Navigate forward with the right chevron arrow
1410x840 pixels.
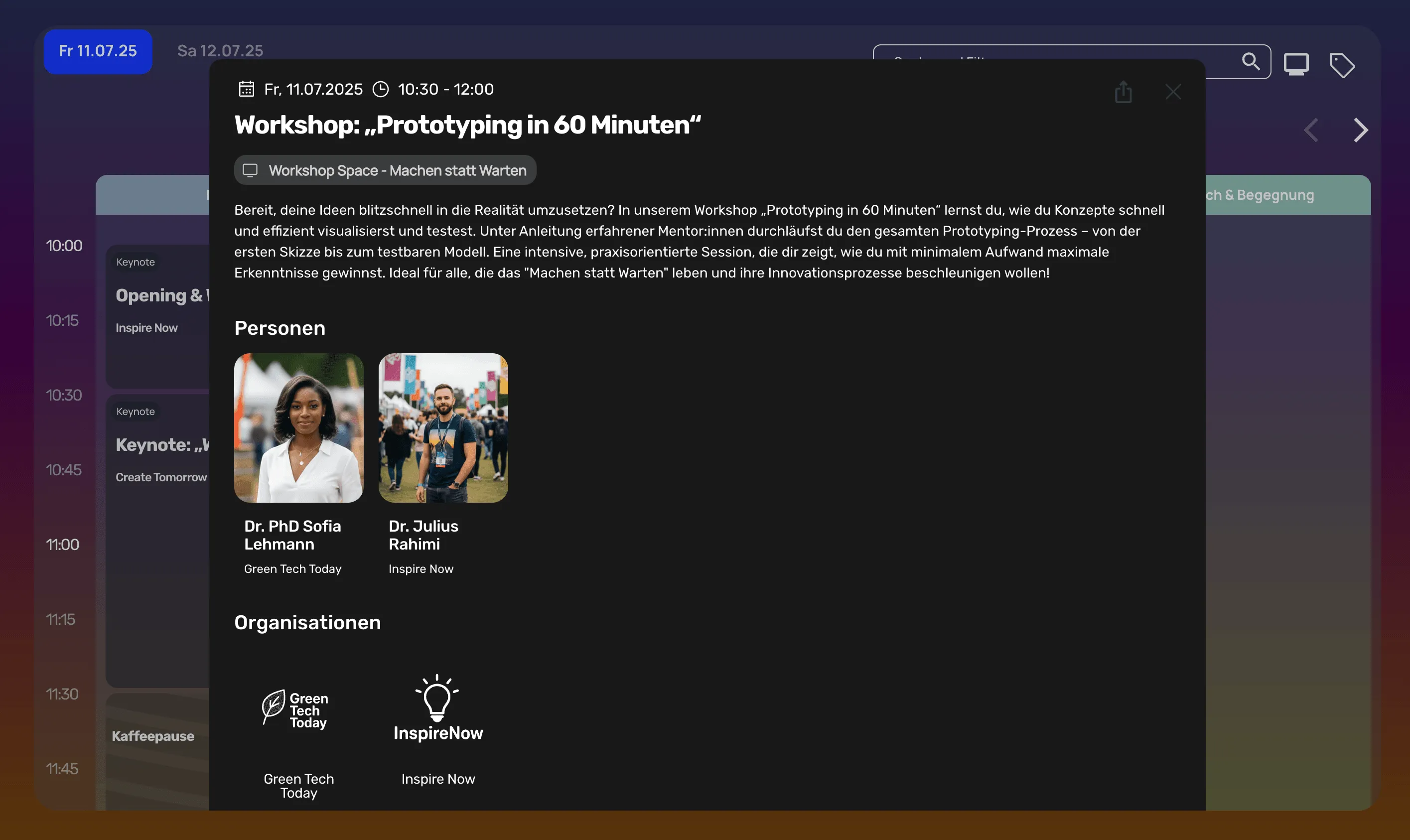tap(1361, 130)
